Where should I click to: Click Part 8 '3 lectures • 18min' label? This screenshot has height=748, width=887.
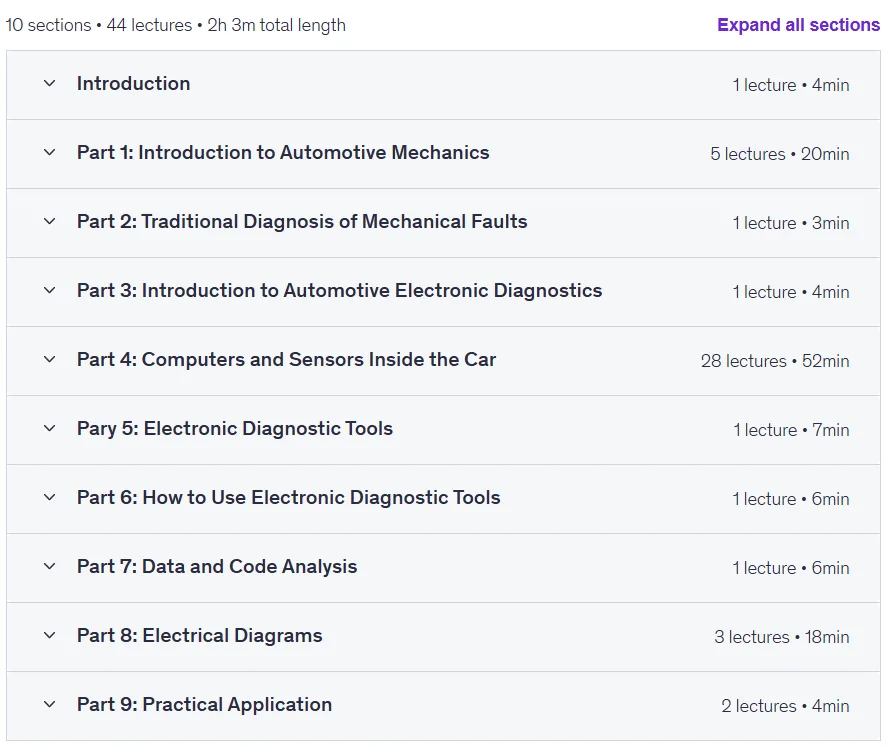pyautogui.click(x=781, y=637)
